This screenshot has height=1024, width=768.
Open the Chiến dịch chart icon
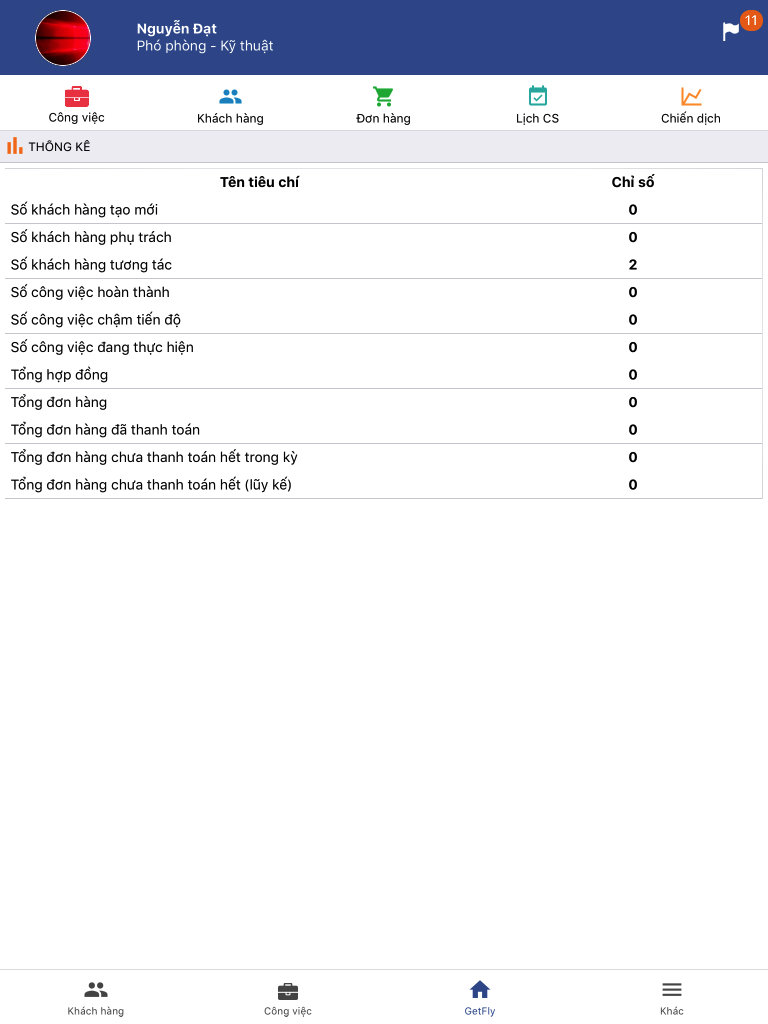(691, 97)
